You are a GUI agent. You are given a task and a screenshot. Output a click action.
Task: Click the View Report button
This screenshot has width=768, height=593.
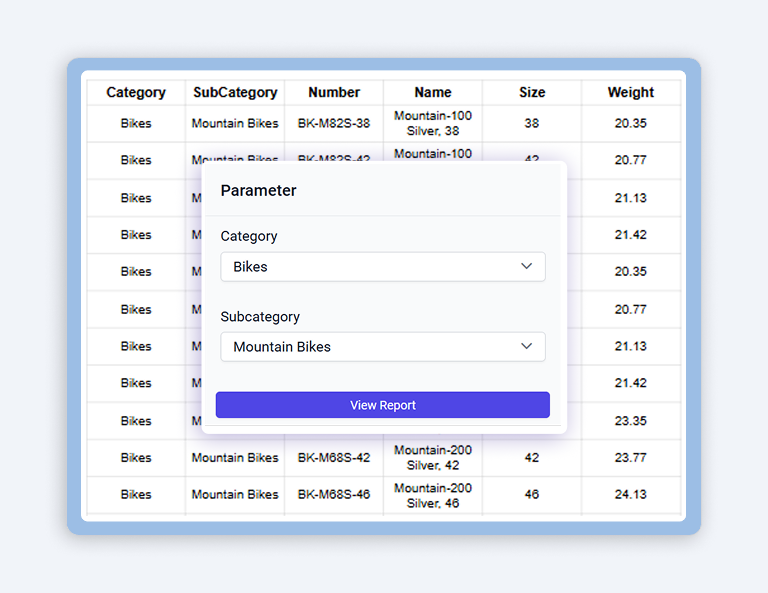point(383,405)
